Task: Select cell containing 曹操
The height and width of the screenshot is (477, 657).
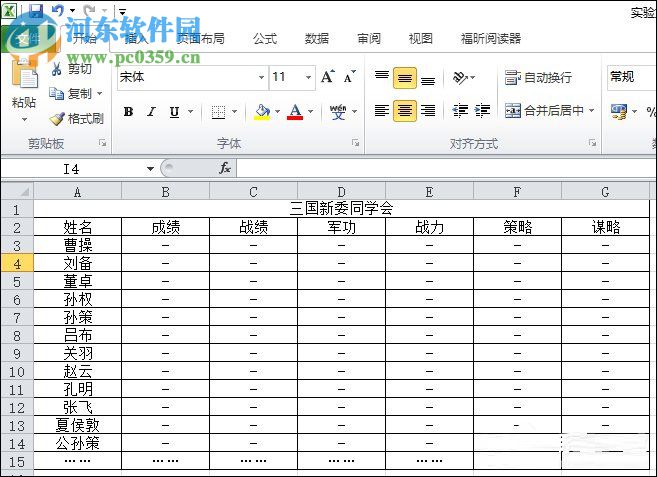Action: (x=78, y=245)
